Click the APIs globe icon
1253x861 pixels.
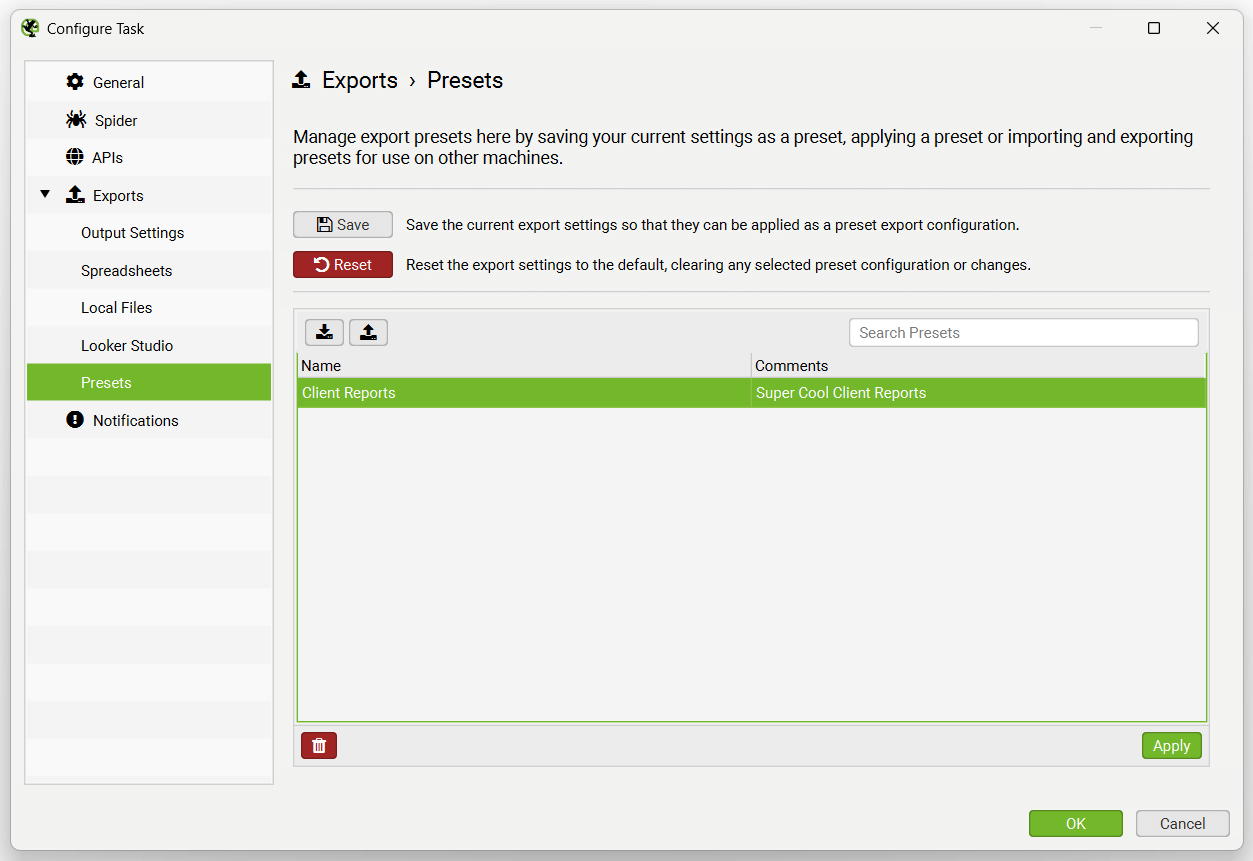coord(76,157)
